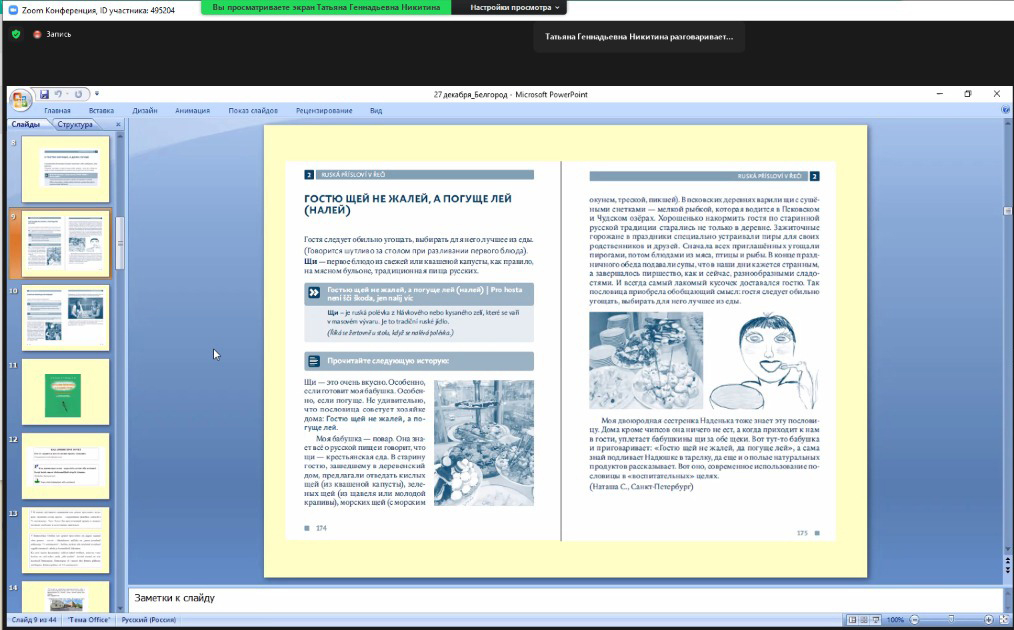Click the thumbnail pane scroll down arrow
The width and height of the screenshot is (1014, 630).
pyautogui.click(x=120, y=608)
